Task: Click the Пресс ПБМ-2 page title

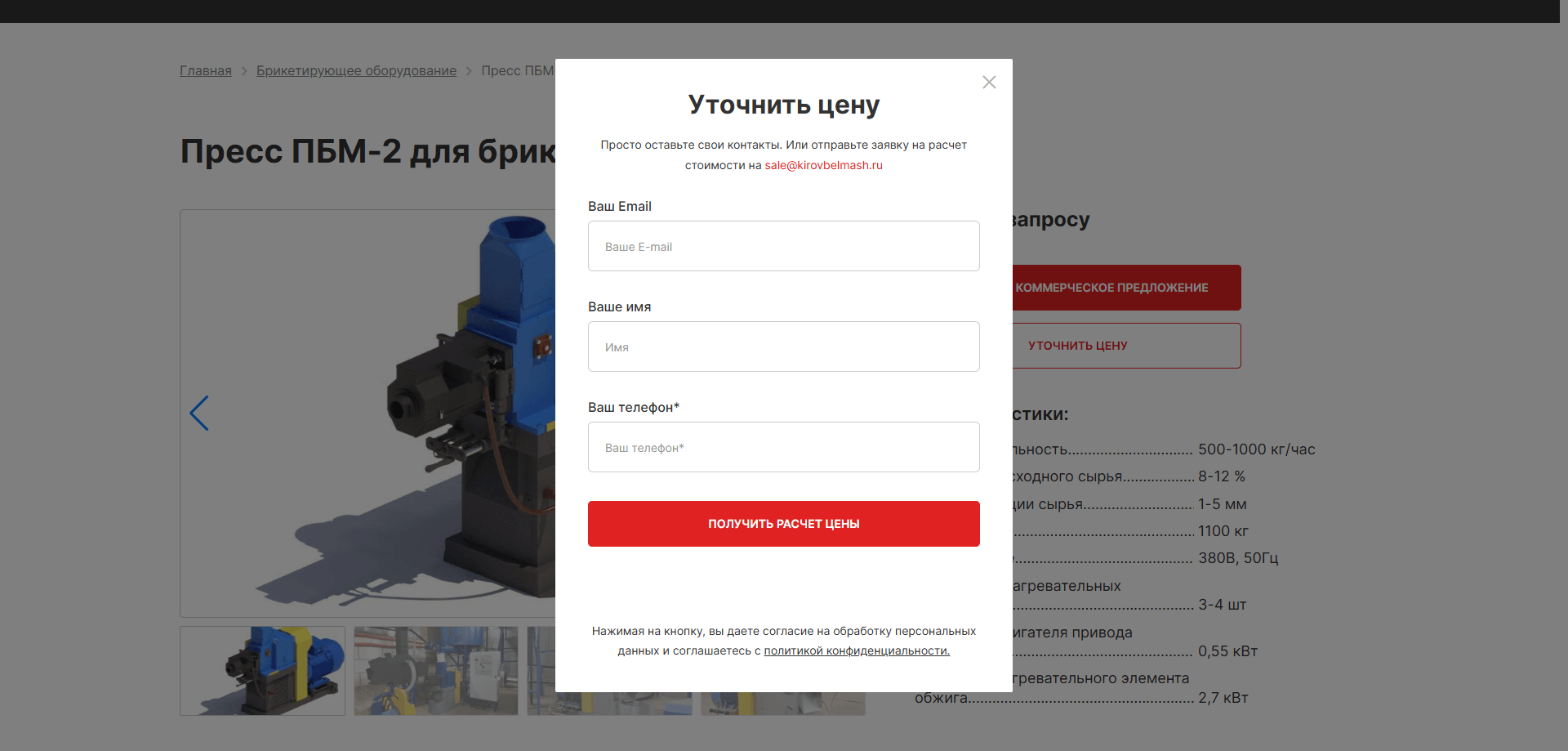Action: (367, 151)
